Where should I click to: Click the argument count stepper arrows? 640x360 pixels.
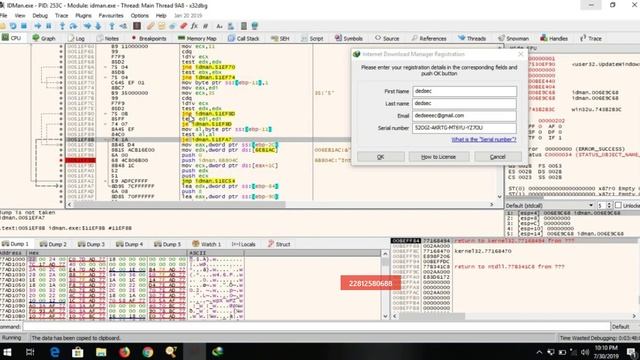tap(609, 205)
